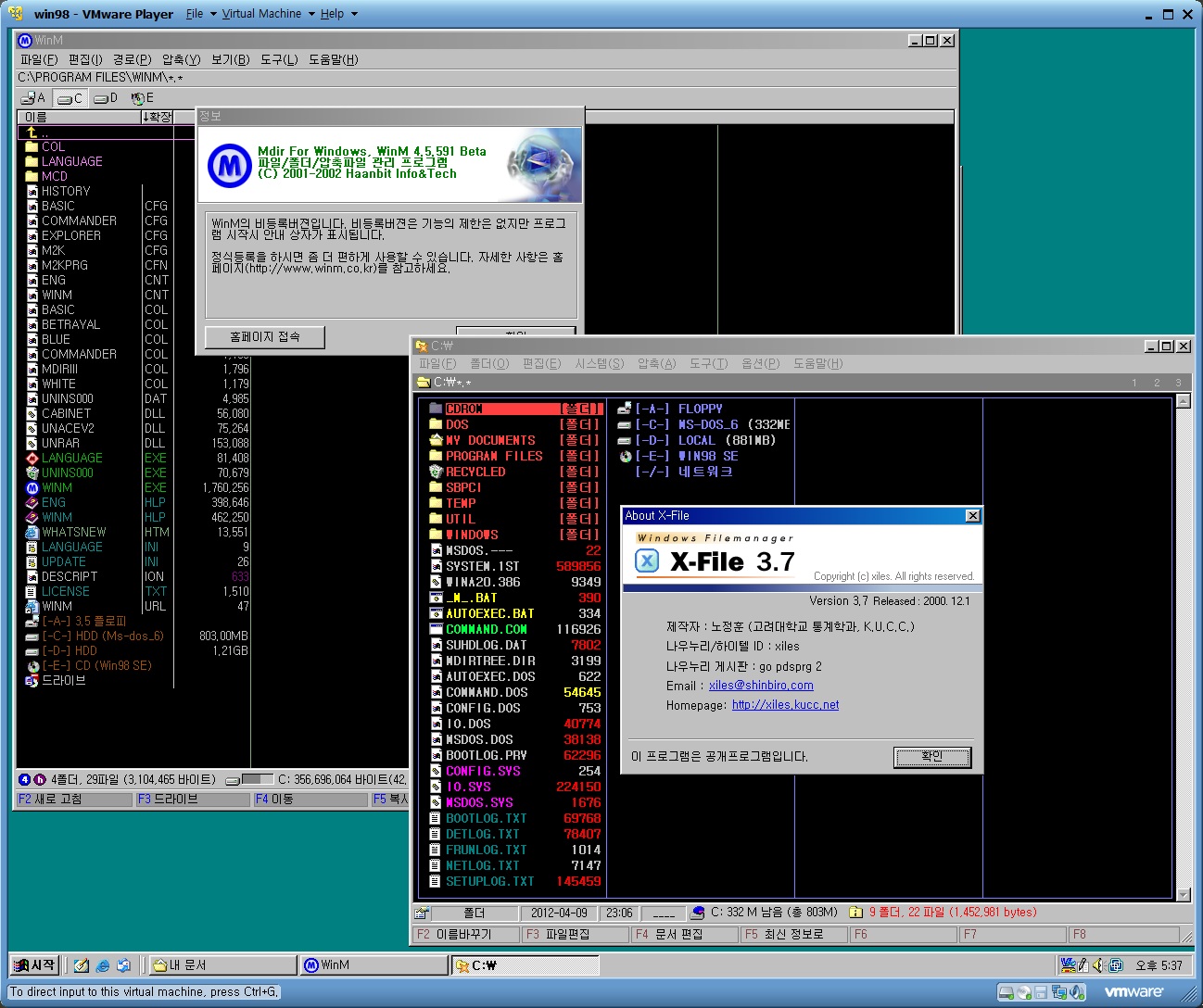
Task: Click F2 이름바꾸기 button in X-File
Action: pos(466,934)
